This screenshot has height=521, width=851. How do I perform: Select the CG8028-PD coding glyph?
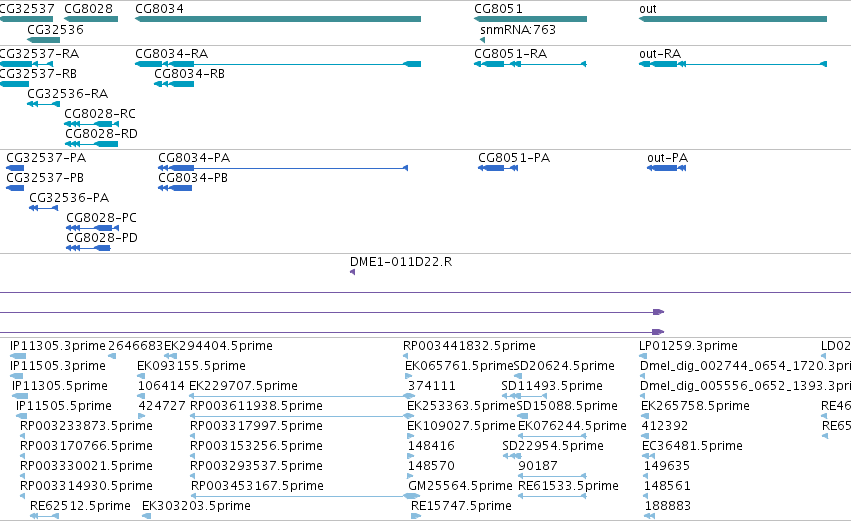point(88,248)
